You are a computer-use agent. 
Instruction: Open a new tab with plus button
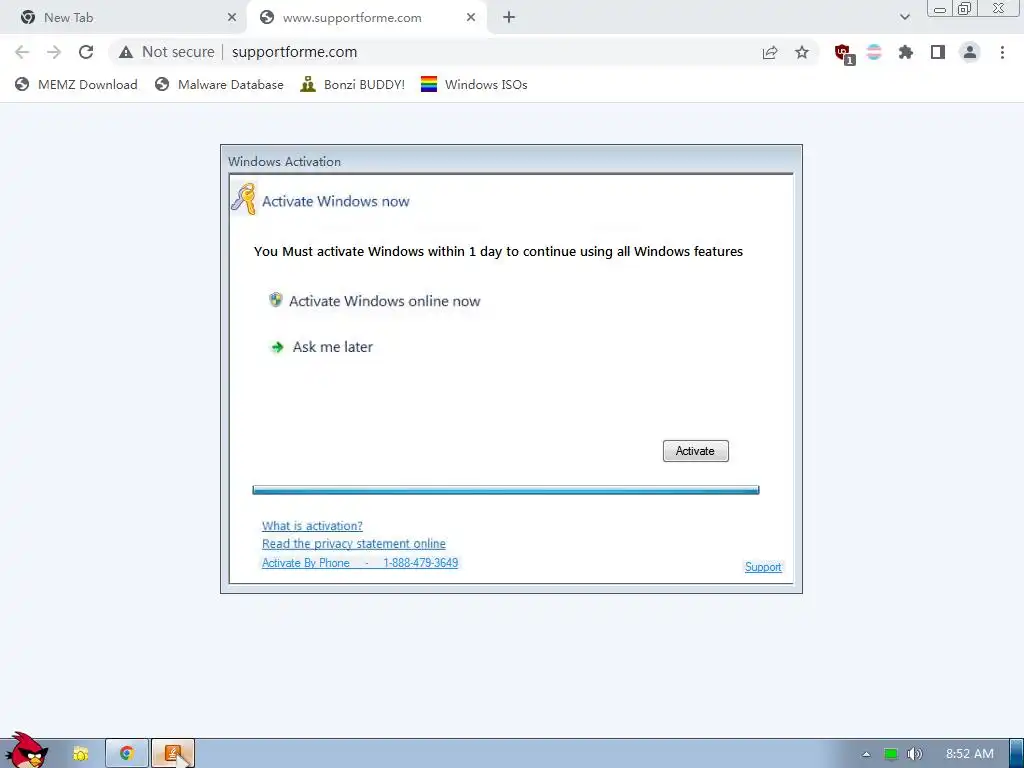[x=509, y=18]
